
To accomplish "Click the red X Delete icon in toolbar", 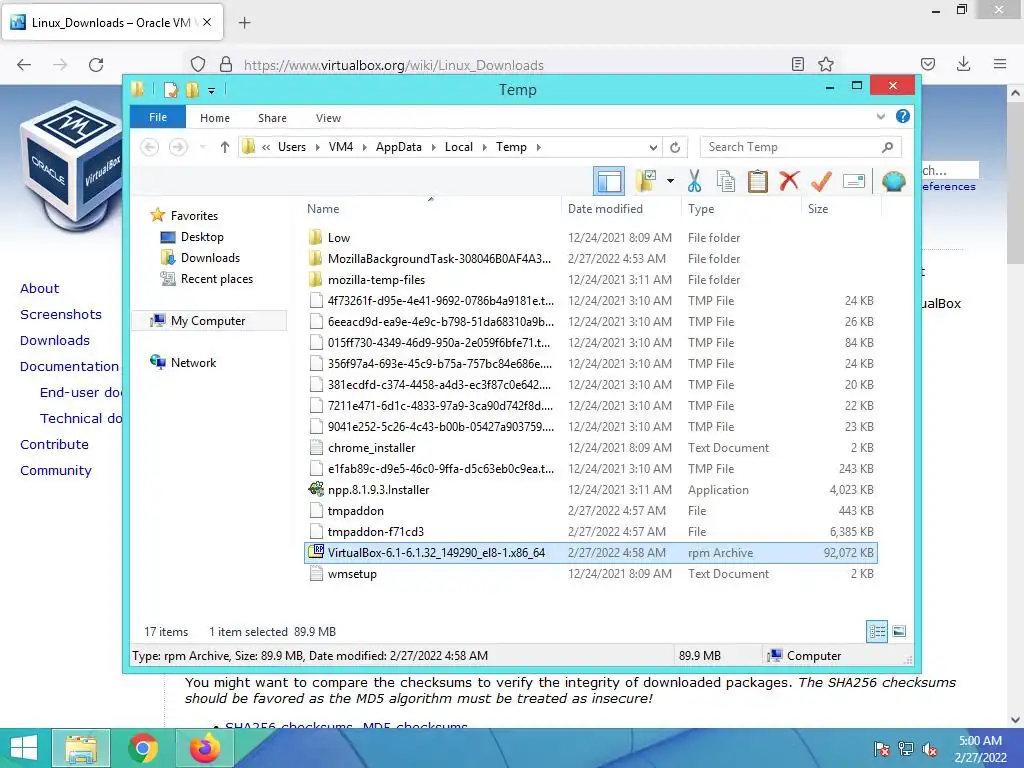I will (x=789, y=181).
